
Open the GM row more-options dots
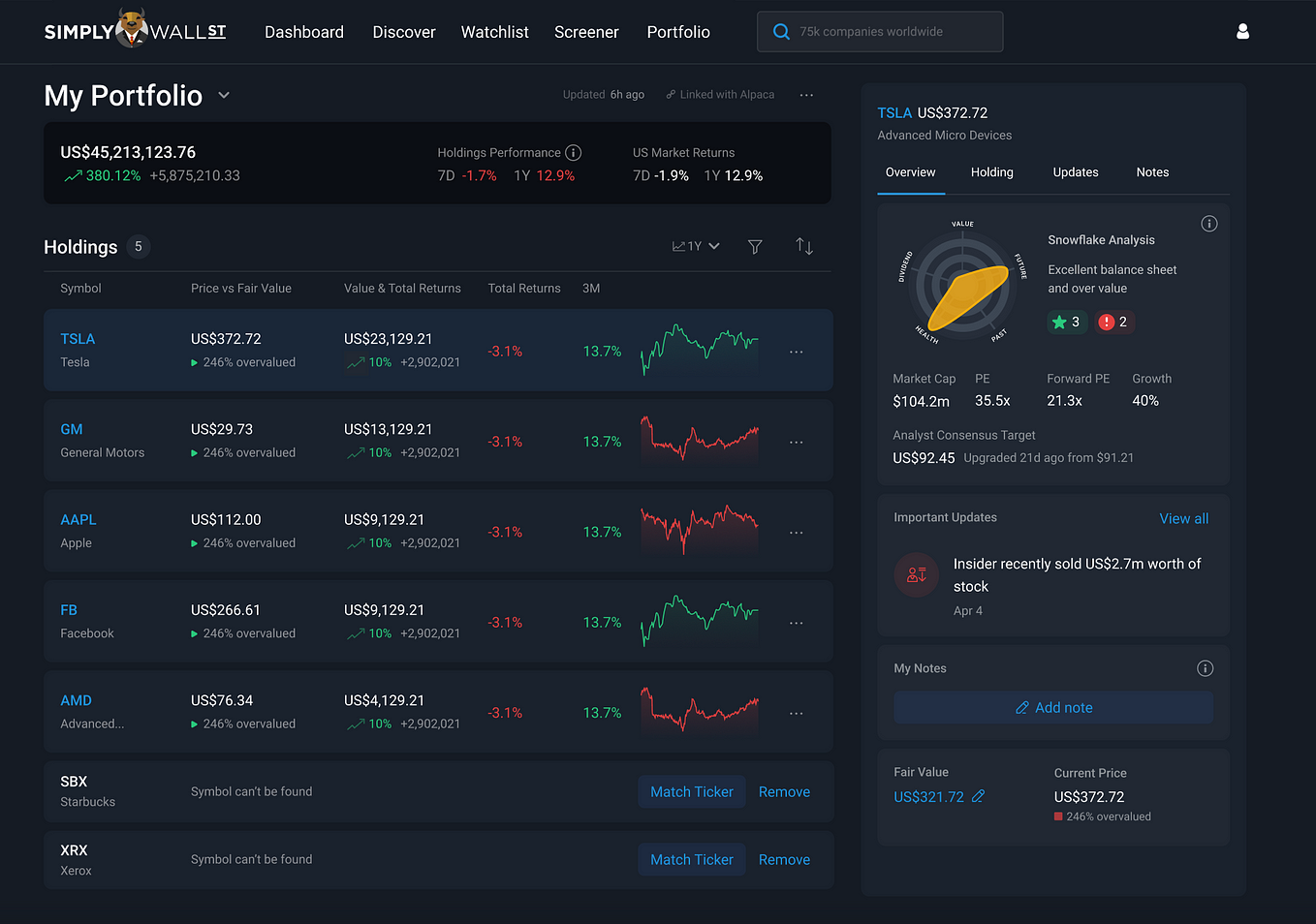point(797,442)
